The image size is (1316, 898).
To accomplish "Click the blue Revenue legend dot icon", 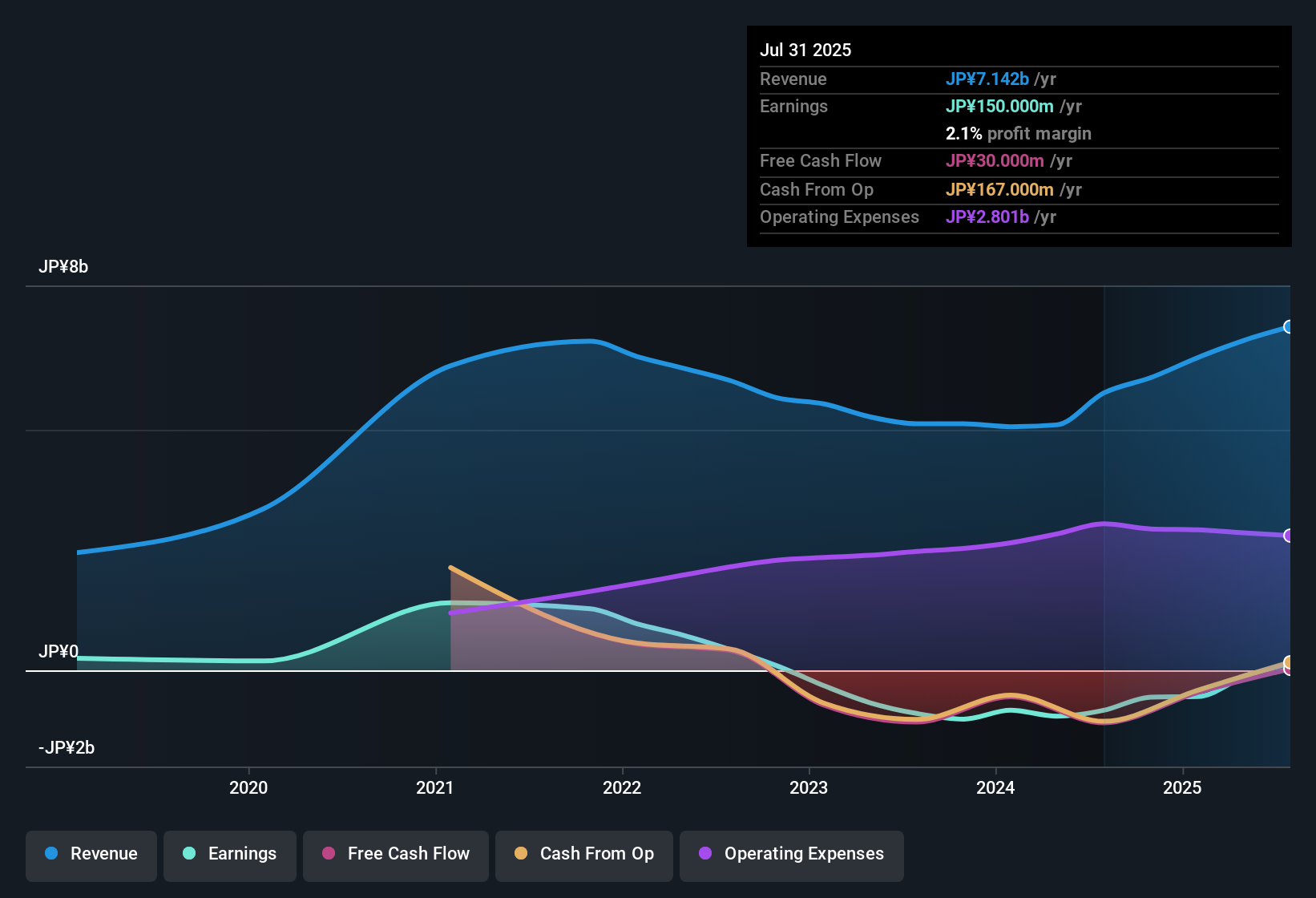I will 50,854.
